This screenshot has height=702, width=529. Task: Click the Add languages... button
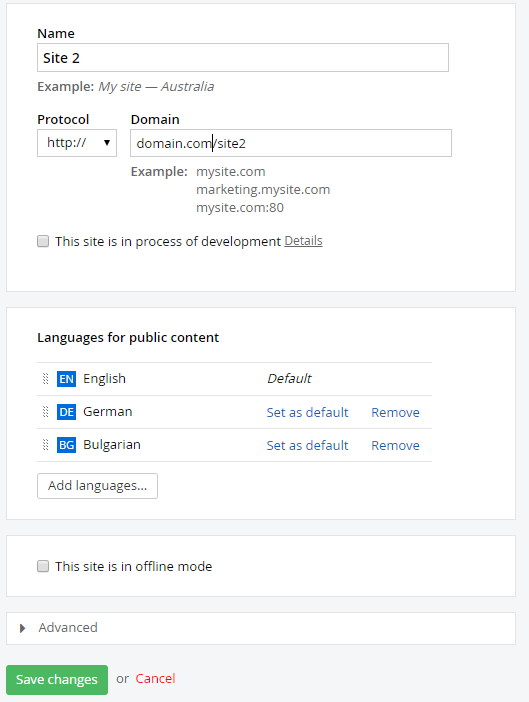pos(97,486)
